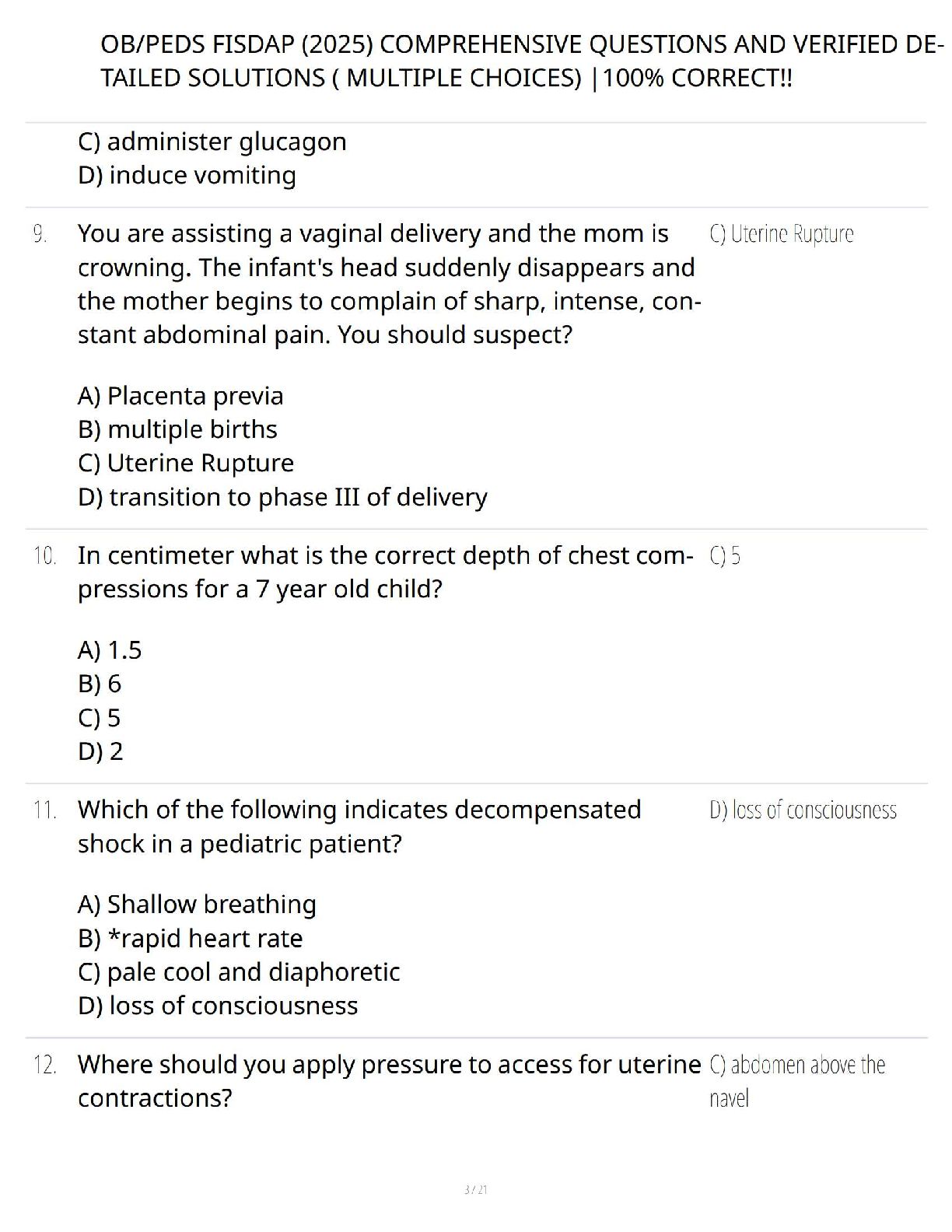
Task: Click question 10 about chest compression depth
Action: [x=385, y=572]
